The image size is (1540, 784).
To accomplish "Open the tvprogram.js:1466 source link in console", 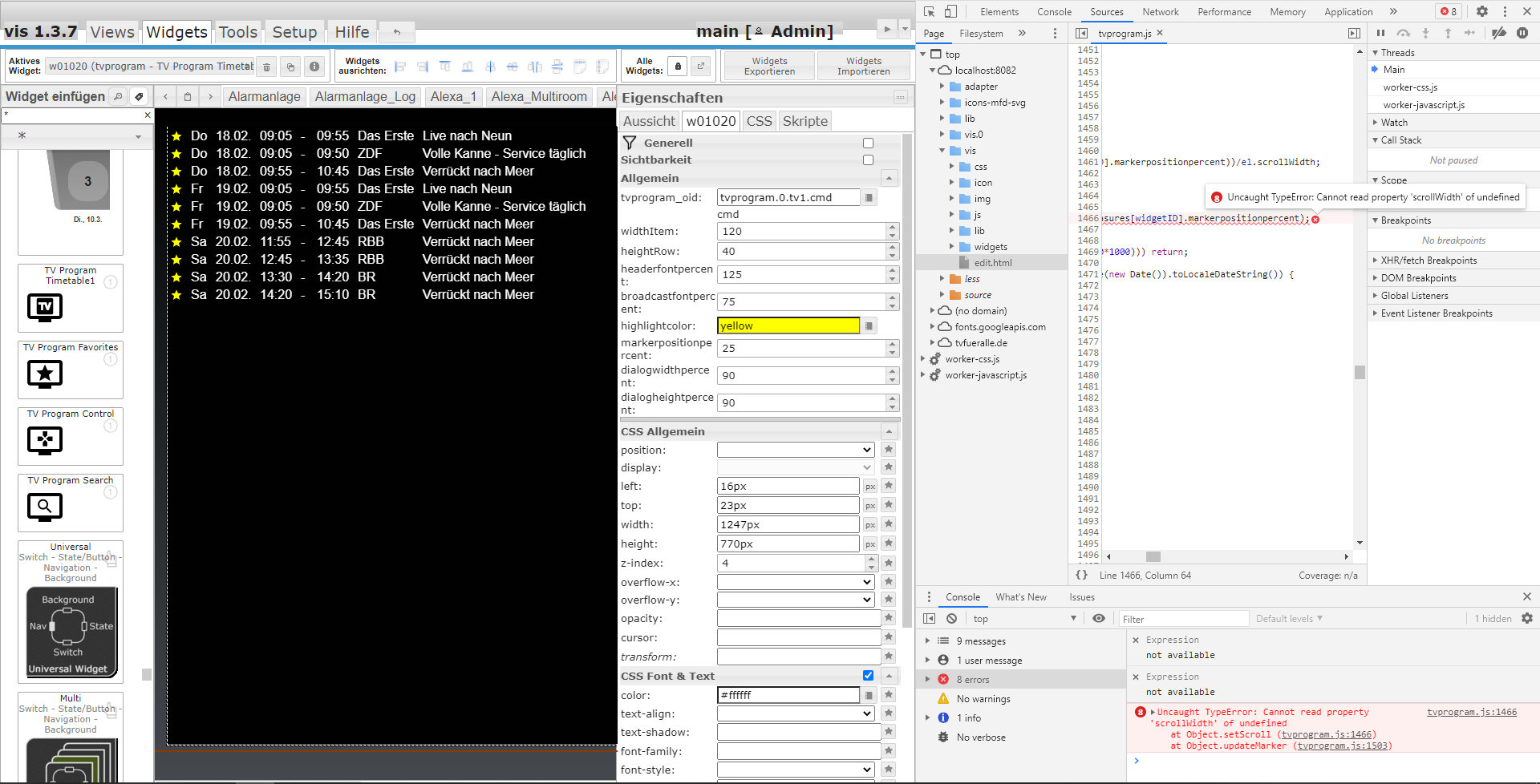I will (x=1472, y=712).
